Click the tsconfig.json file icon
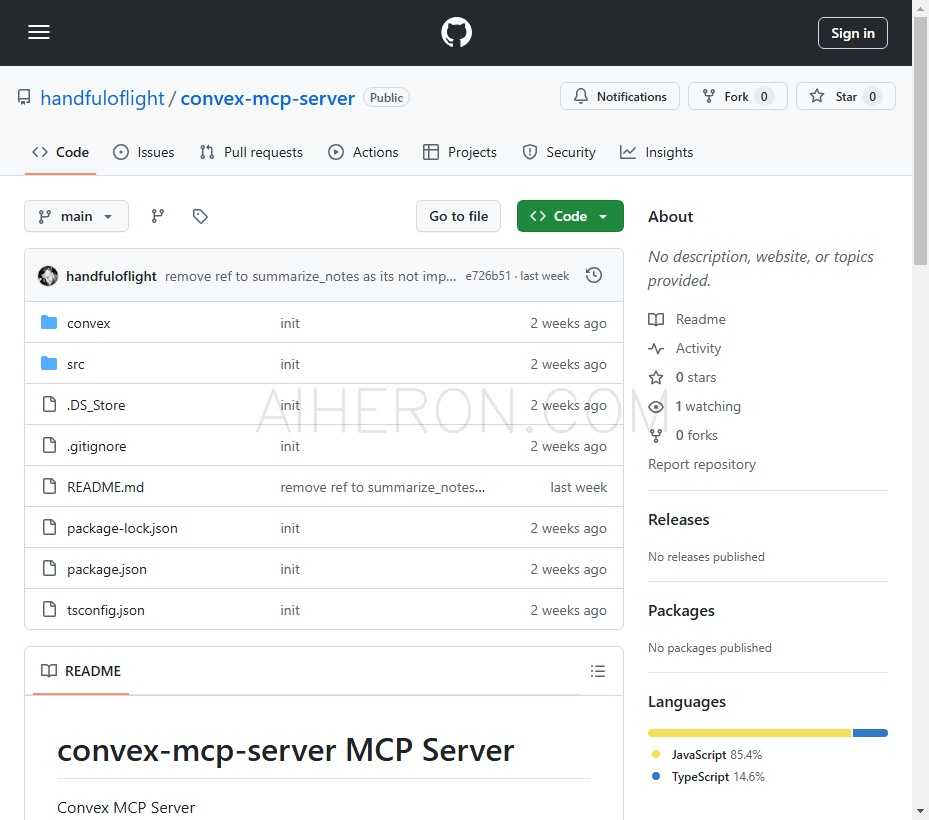The height and width of the screenshot is (820, 929). tap(49, 608)
